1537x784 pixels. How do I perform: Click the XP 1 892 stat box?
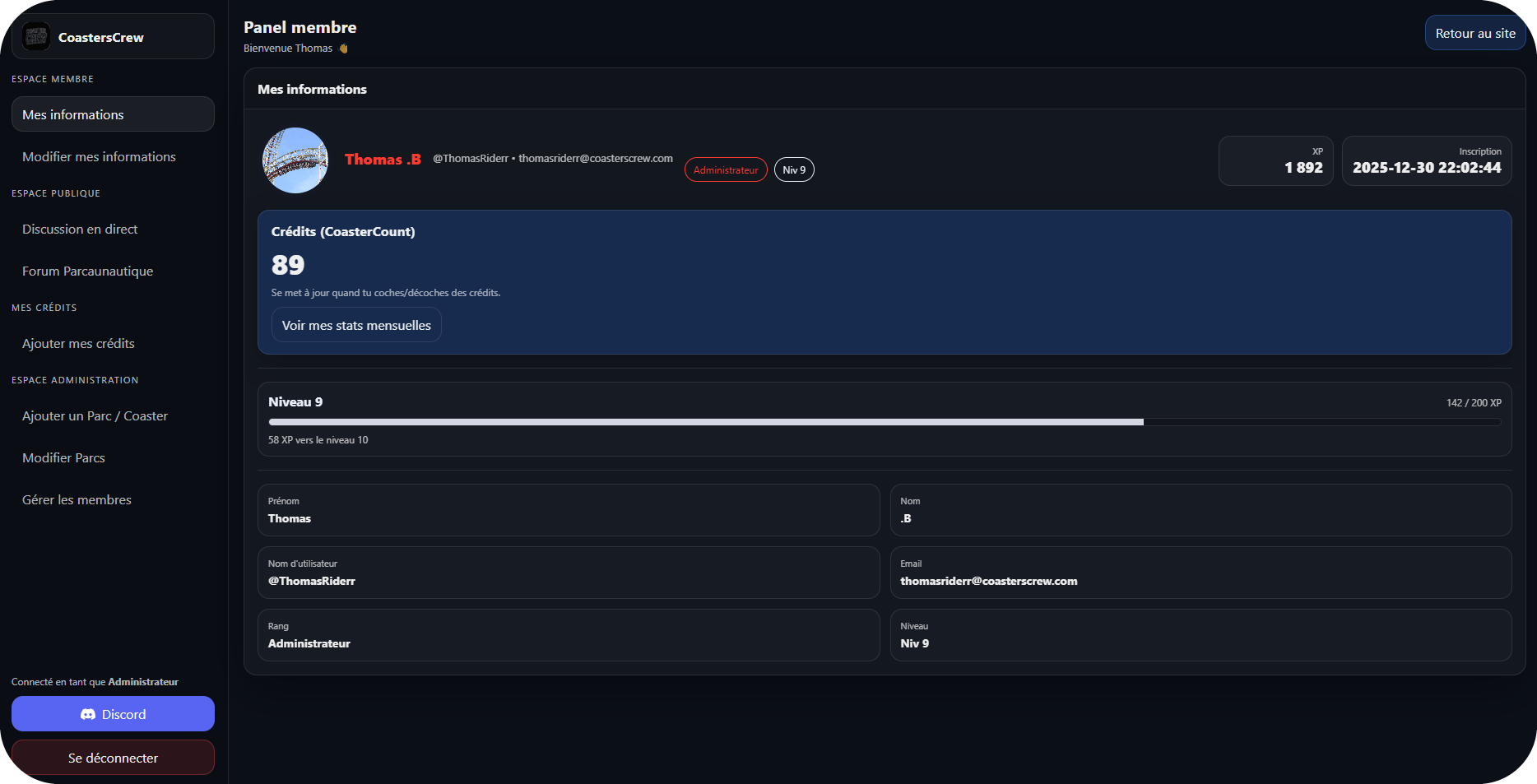[x=1275, y=161]
